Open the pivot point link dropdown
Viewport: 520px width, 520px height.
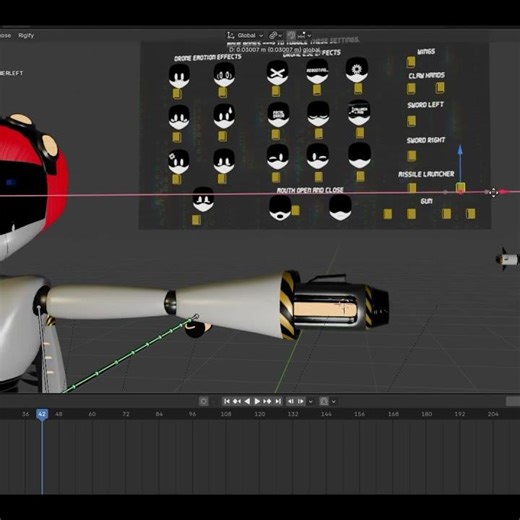click(276, 35)
